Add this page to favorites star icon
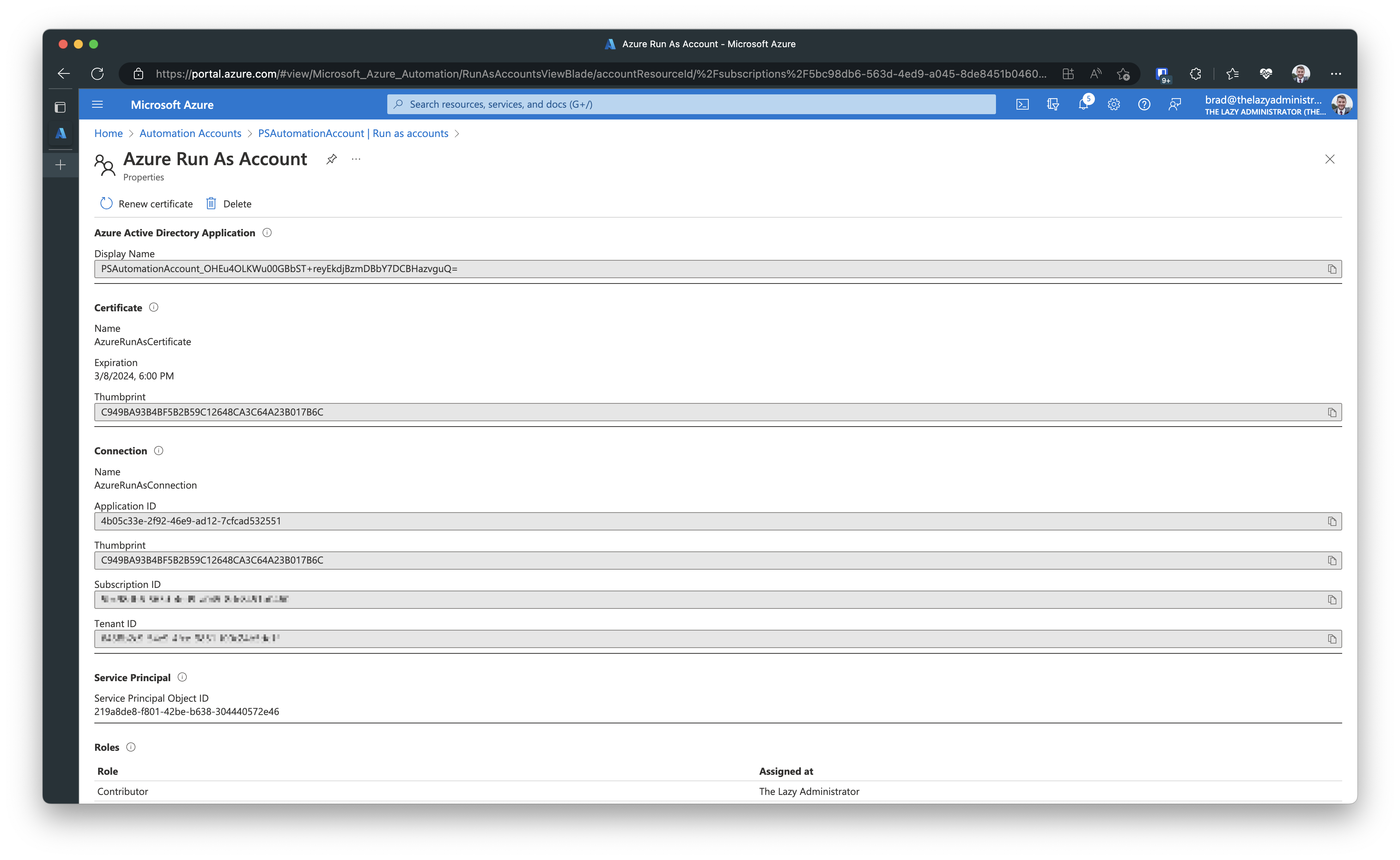The width and height of the screenshot is (1400, 860). point(1123,74)
